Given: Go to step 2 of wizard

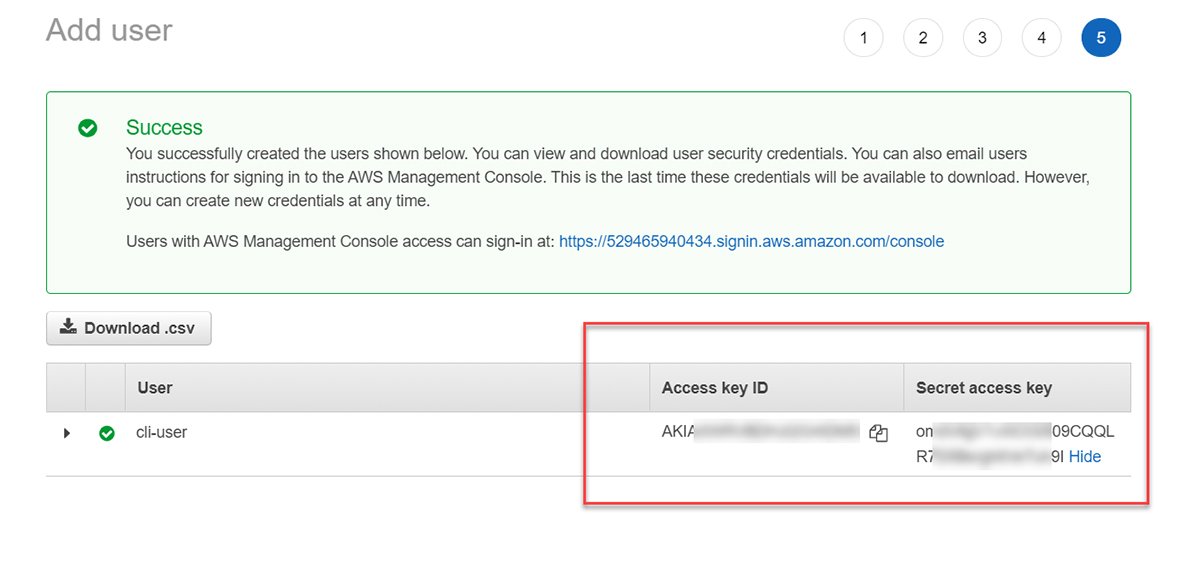Looking at the screenshot, I should tap(923, 38).
